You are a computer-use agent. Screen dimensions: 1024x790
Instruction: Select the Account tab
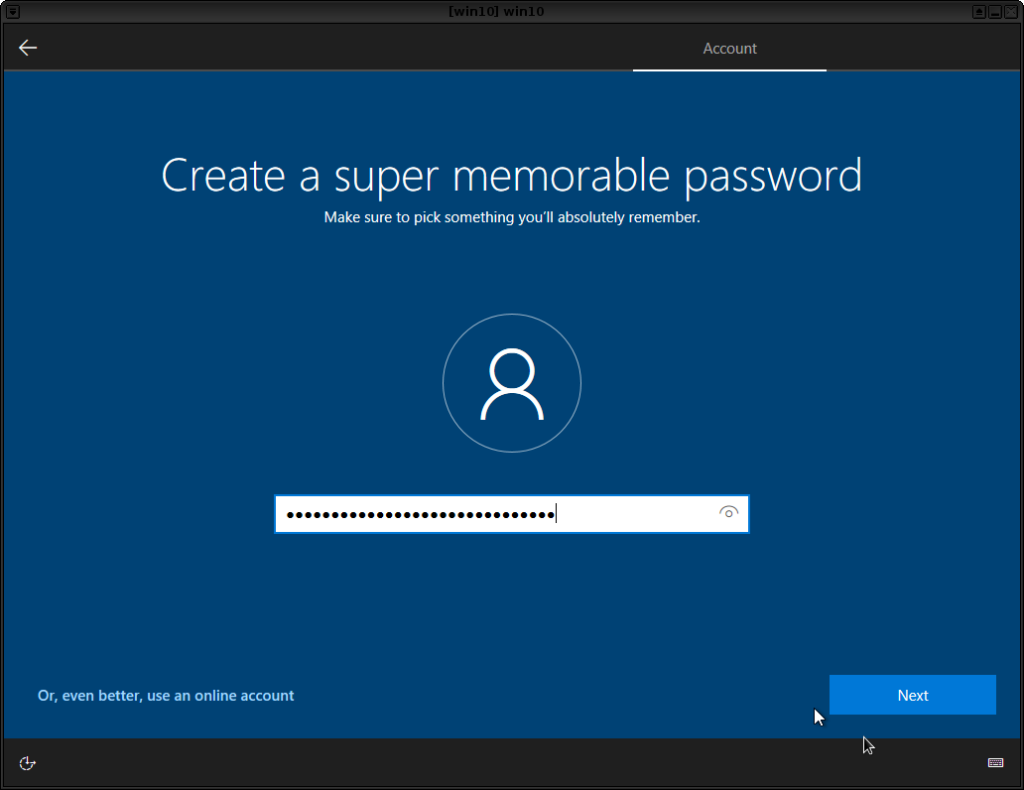click(x=729, y=48)
